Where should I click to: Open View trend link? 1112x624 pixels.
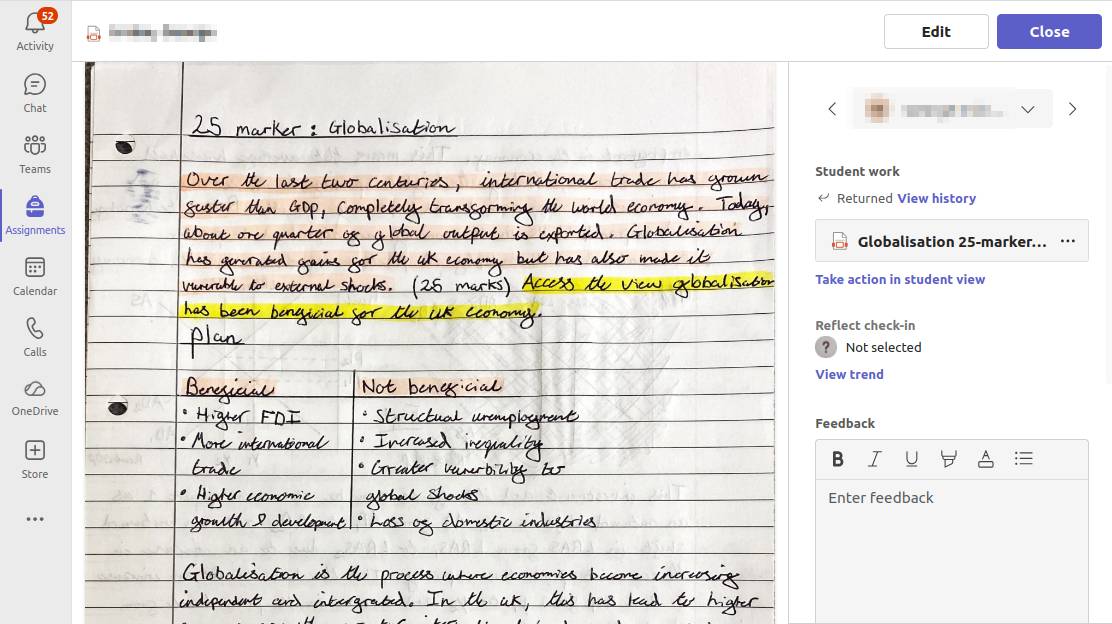pos(850,374)
